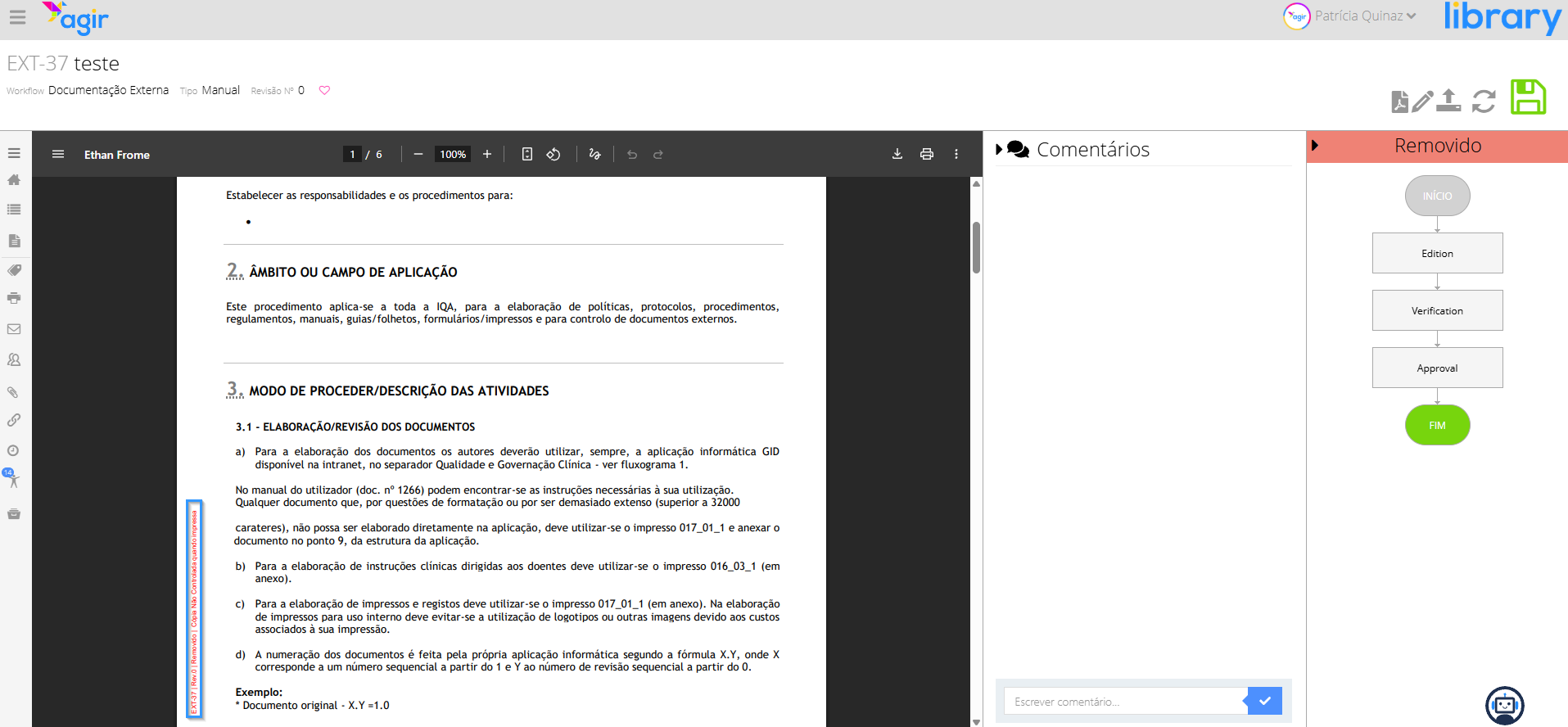Zoom in the PDF with plus button

pos(487,154)
